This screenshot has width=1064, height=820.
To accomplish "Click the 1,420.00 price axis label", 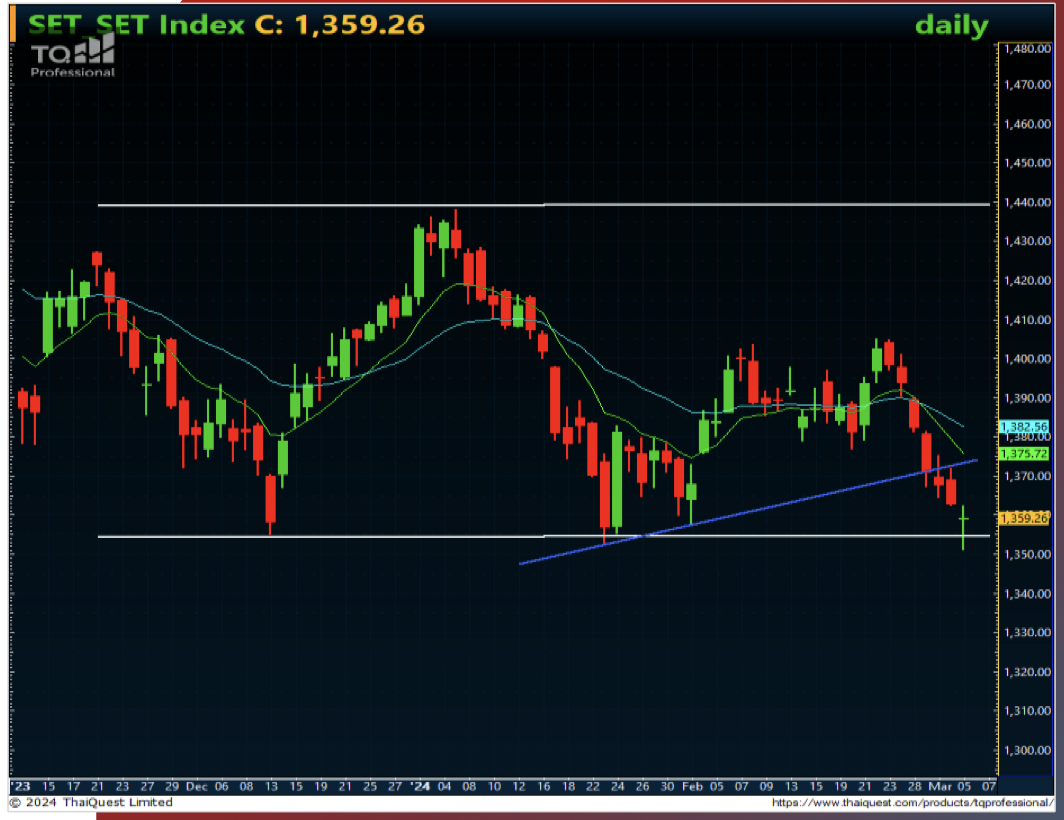I will (x=1027, y=280).
